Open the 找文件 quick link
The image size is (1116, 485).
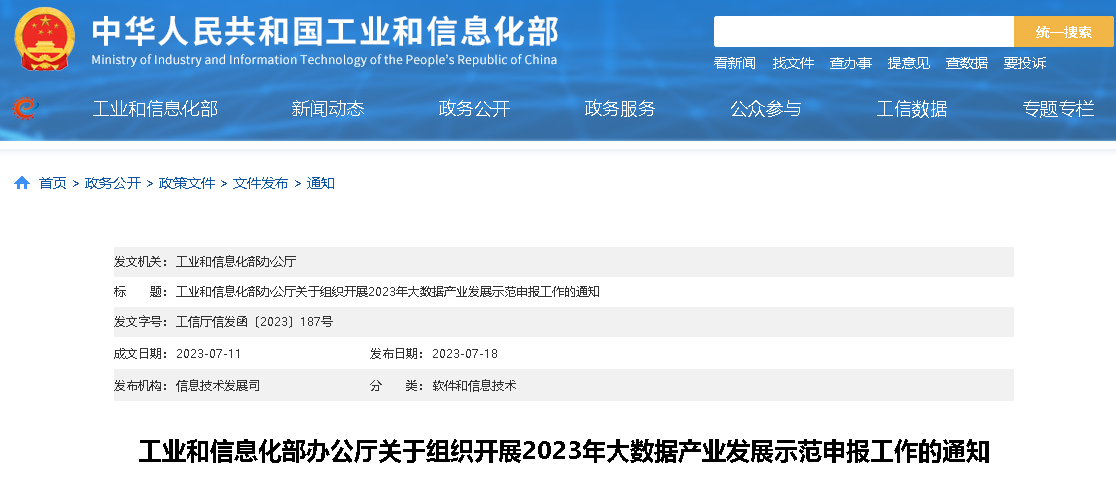click(x=793, y=63)
